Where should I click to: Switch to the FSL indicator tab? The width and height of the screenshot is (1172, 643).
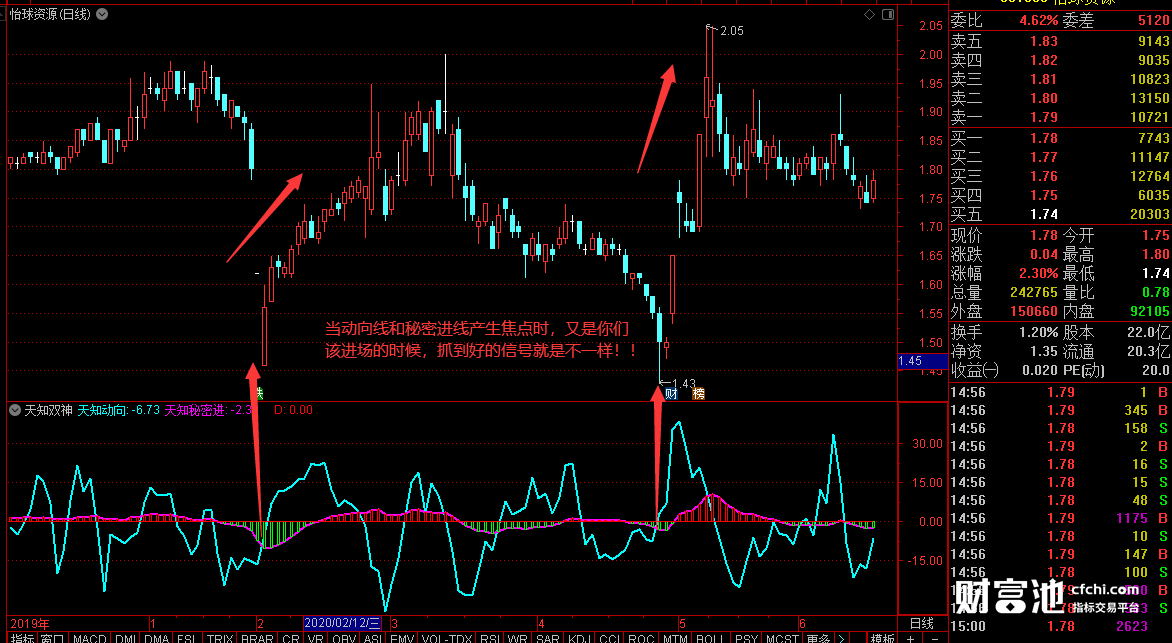[187, 639]
